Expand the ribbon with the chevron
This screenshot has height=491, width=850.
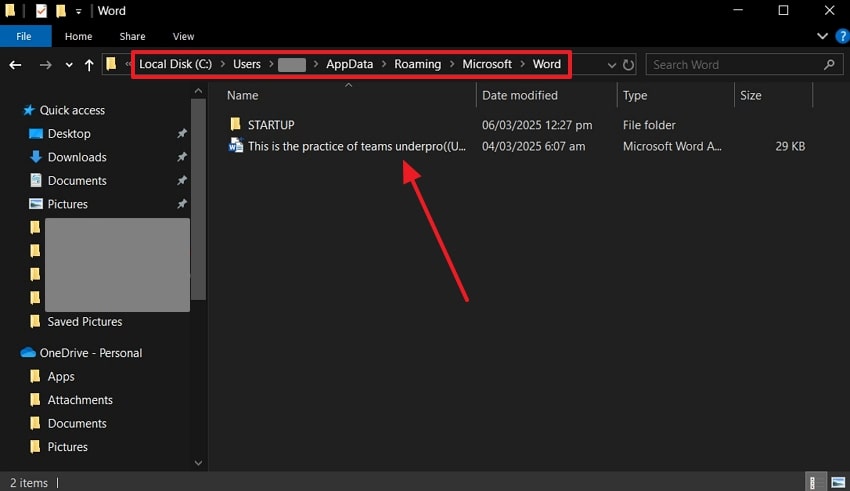(x=822, y=36)
